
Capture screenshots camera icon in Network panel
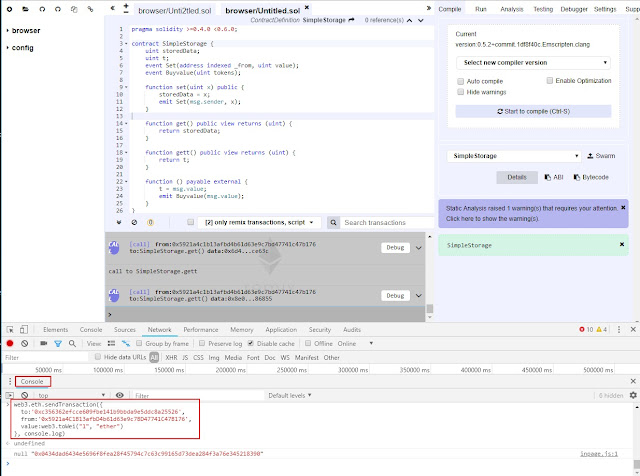(x=43, y=343)
